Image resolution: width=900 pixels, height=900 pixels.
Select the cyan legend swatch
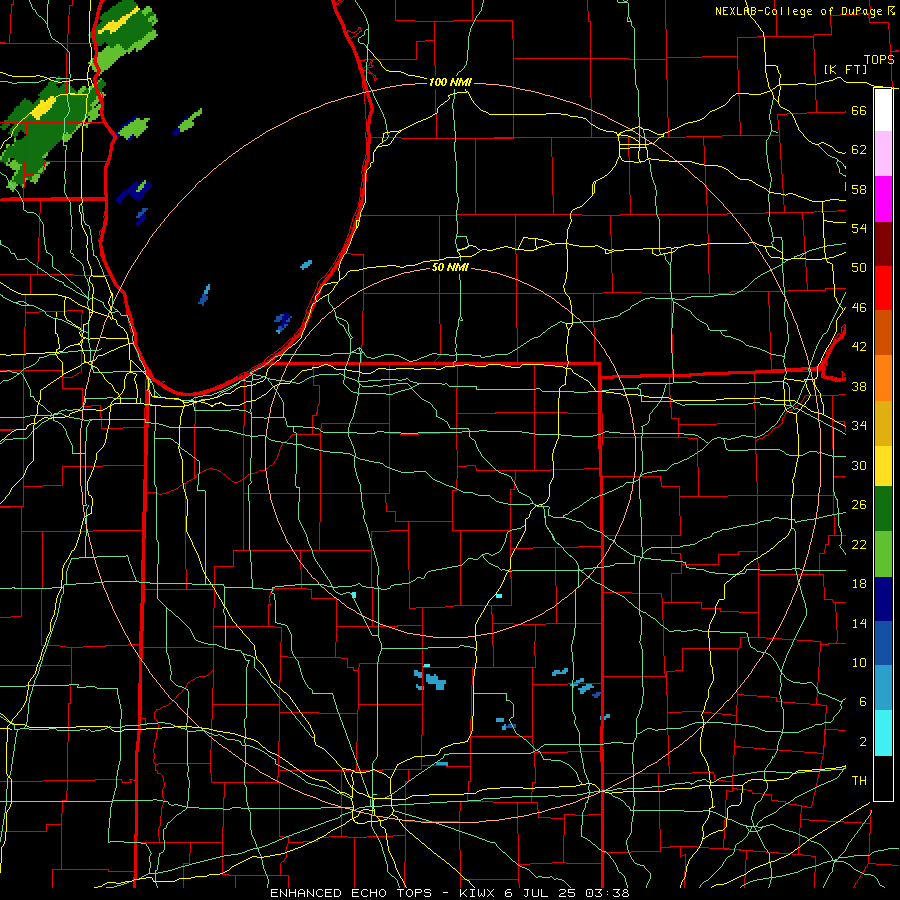click(883, 733)
